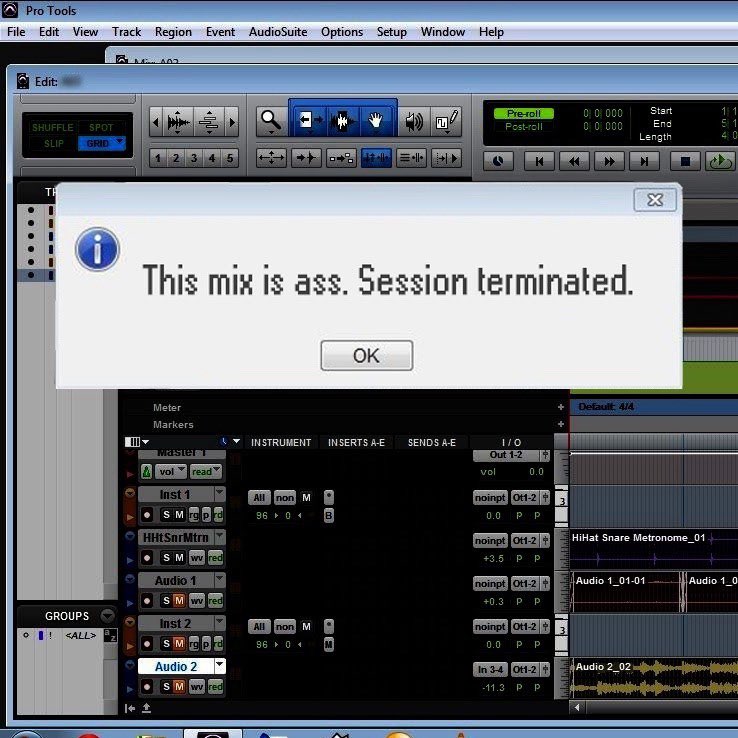
Task: Click the Selector waveform tool
Action: click(x=342, y=122)
